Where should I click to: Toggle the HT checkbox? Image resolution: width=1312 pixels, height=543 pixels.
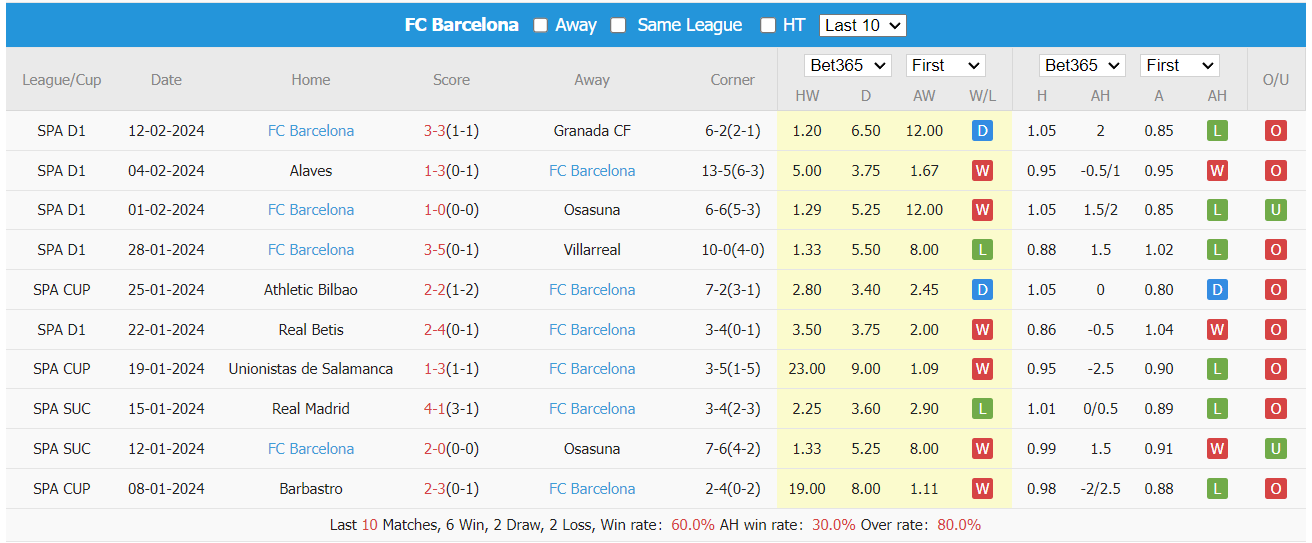pos(768,25)
